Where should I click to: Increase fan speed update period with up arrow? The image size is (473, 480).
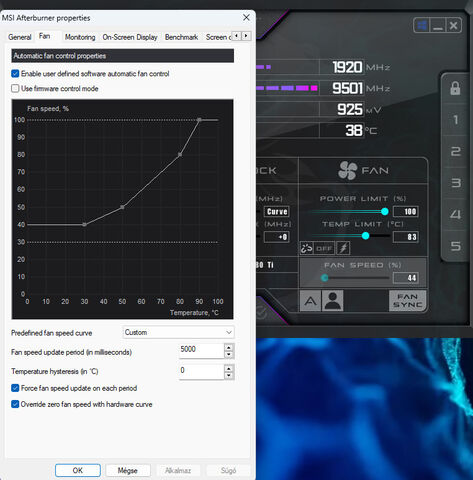229,347
